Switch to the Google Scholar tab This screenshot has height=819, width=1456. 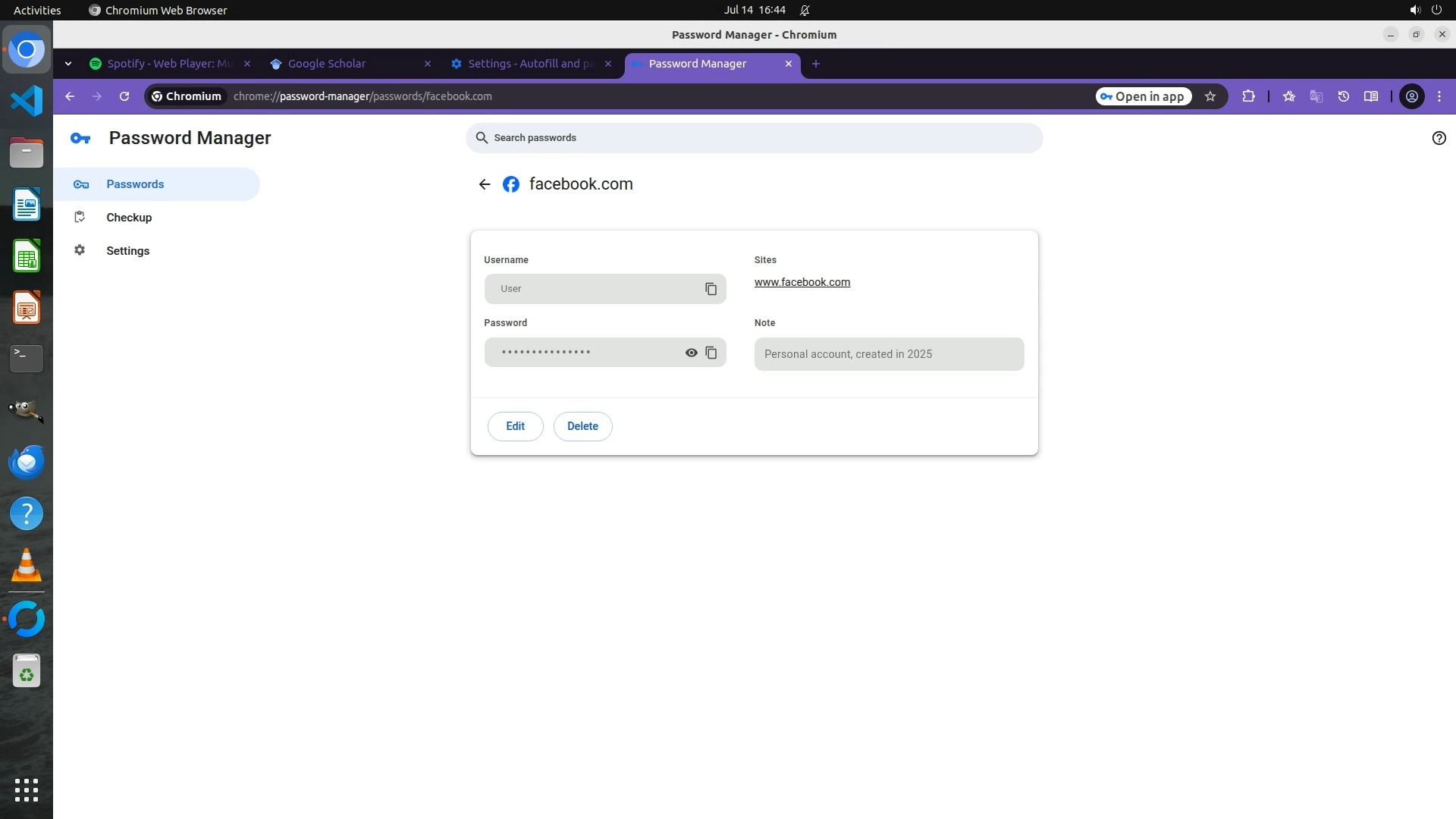tap(327, 64)
